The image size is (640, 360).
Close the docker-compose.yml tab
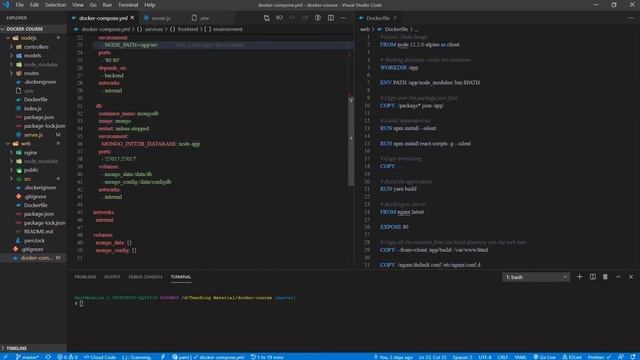tap(132, 18)
